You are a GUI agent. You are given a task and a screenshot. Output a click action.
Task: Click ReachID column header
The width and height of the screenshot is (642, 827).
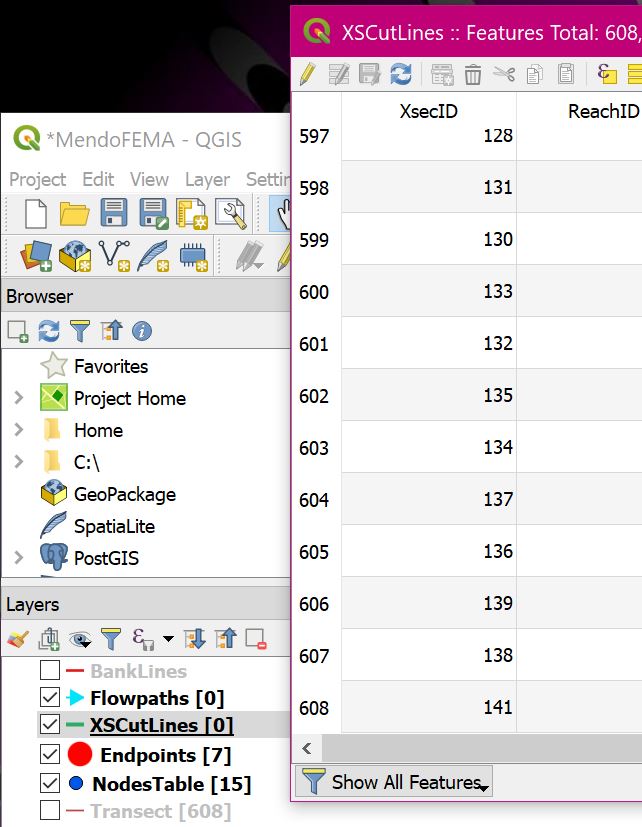603,111
